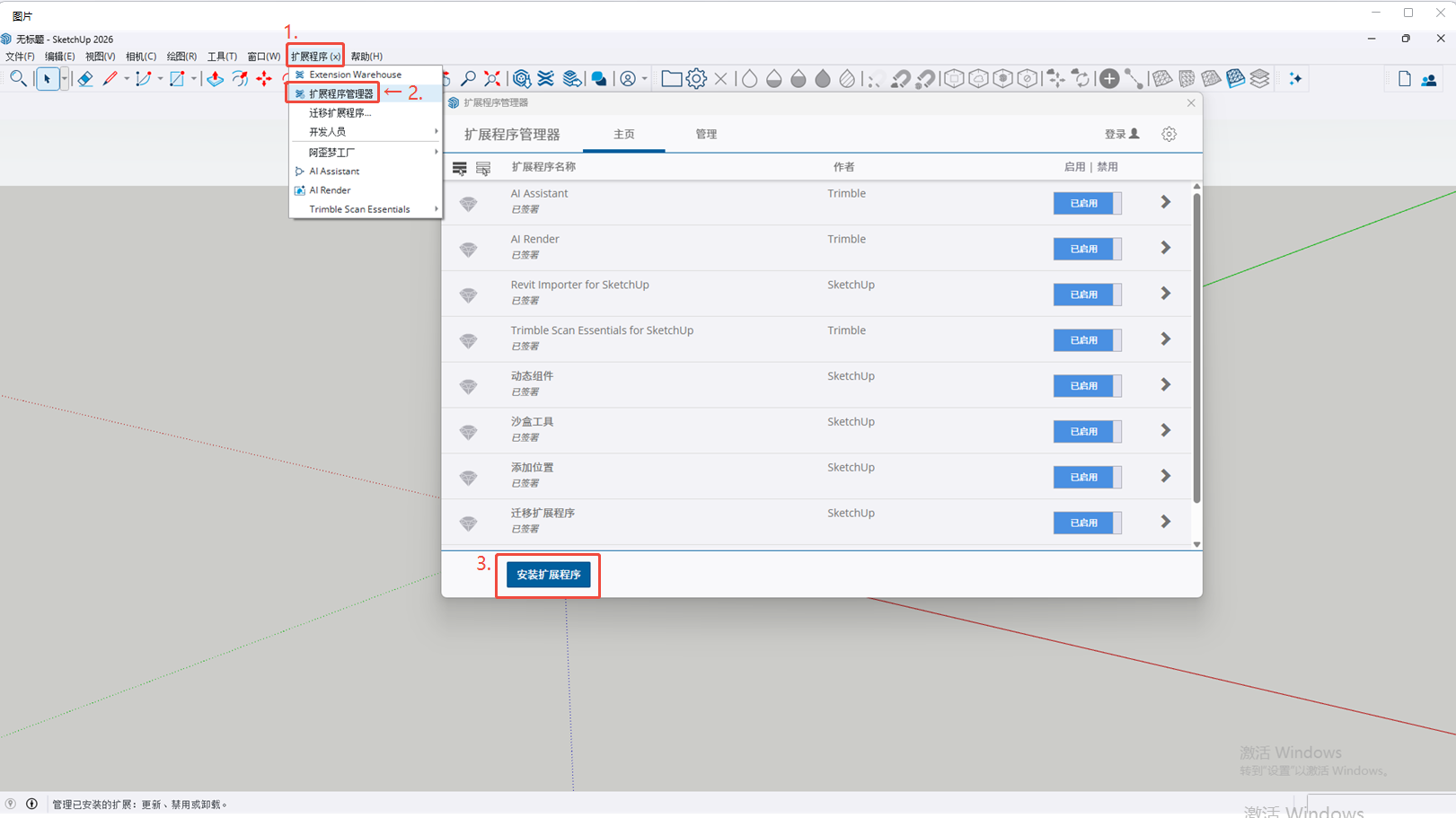The width and height of the screenshot is (1456, 818).
Task: Toggle the 沙盒工具 enabled switch
Action: click(1087, 432)
